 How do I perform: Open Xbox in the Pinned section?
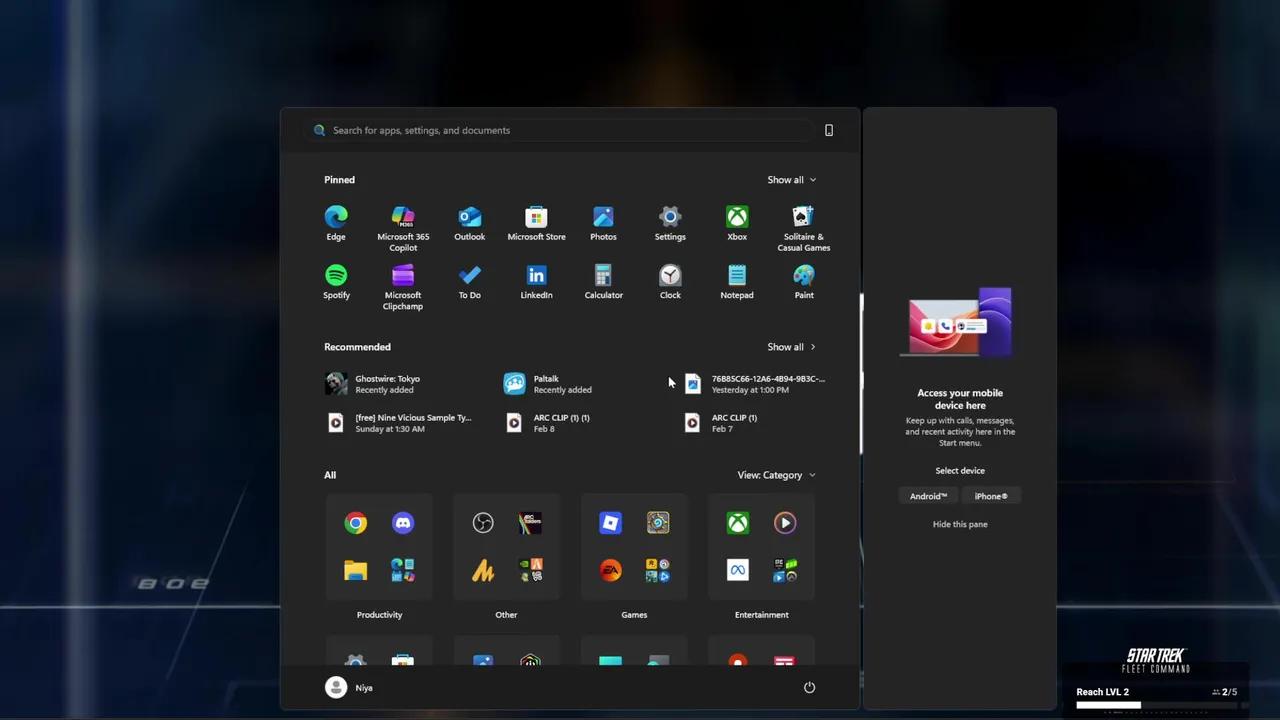(737, 224)
